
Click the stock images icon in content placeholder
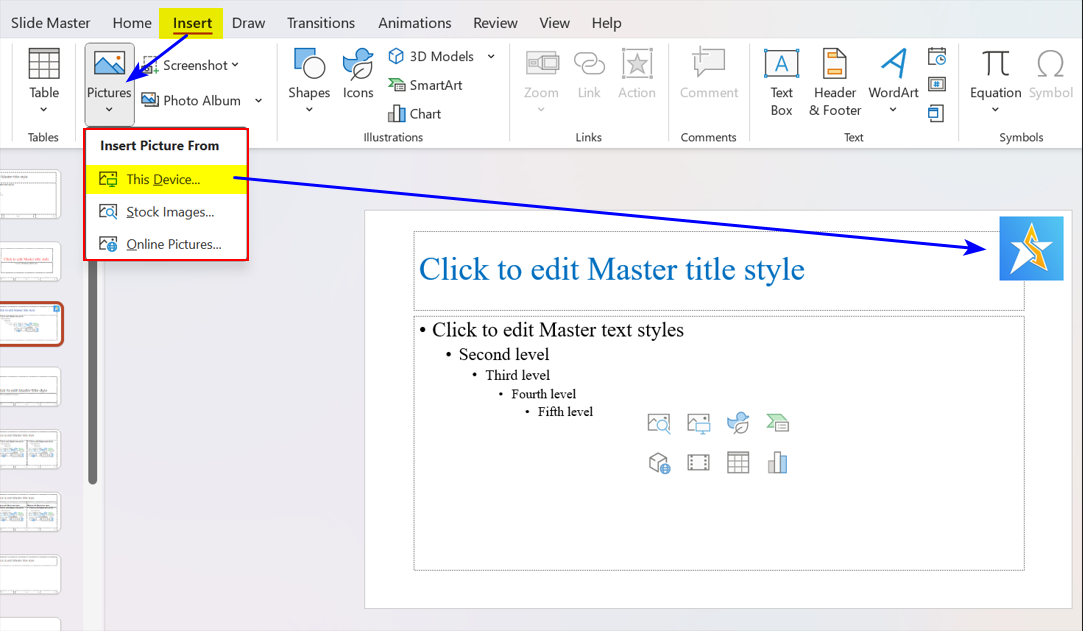tap(659, 423)
